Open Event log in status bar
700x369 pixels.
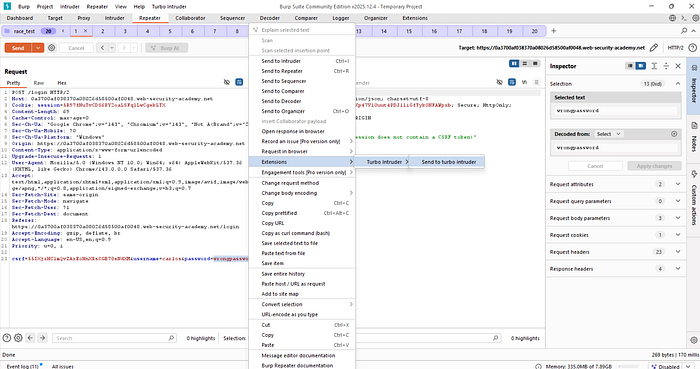coord(22,366)
